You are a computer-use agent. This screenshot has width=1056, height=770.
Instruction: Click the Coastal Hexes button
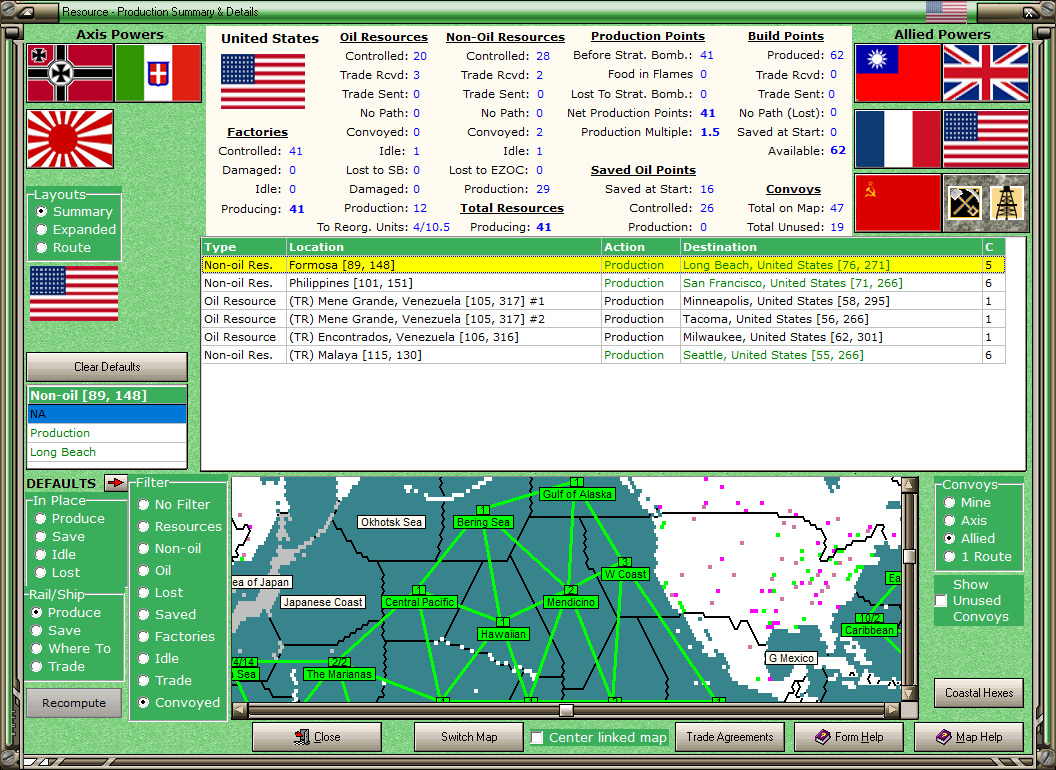click(x=979, y=693)
